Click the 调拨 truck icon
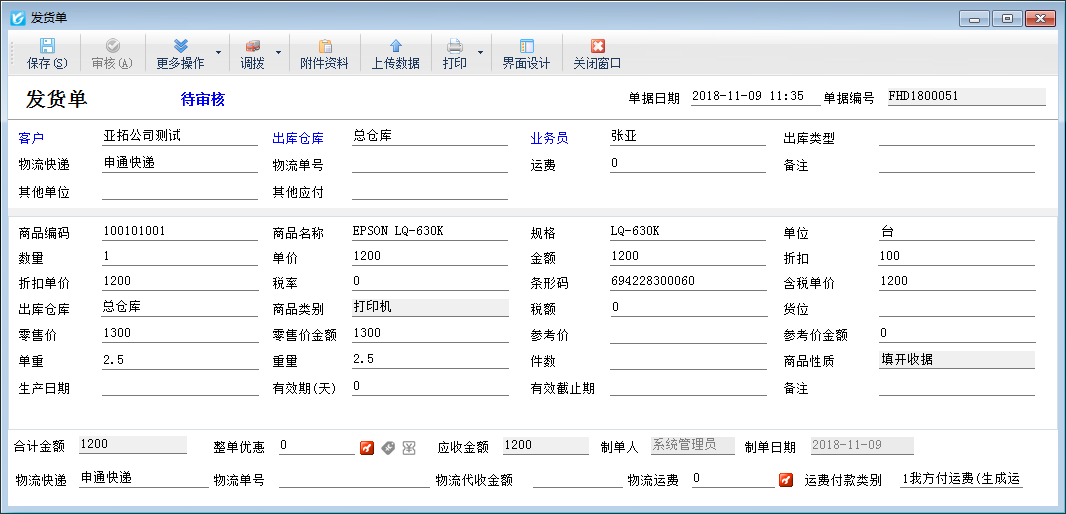 point(252,46)
